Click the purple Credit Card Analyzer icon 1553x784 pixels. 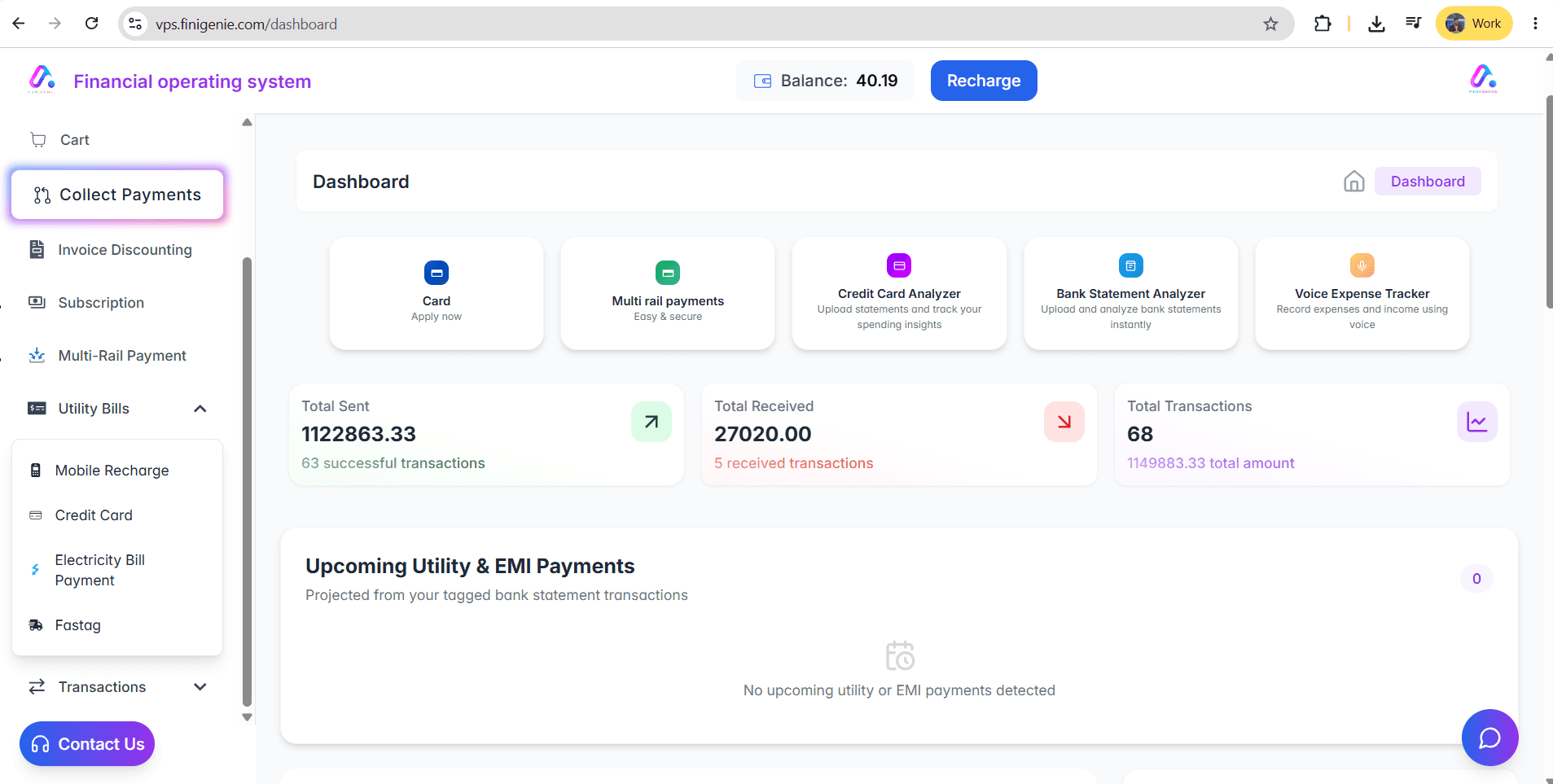tap(899, 265)
